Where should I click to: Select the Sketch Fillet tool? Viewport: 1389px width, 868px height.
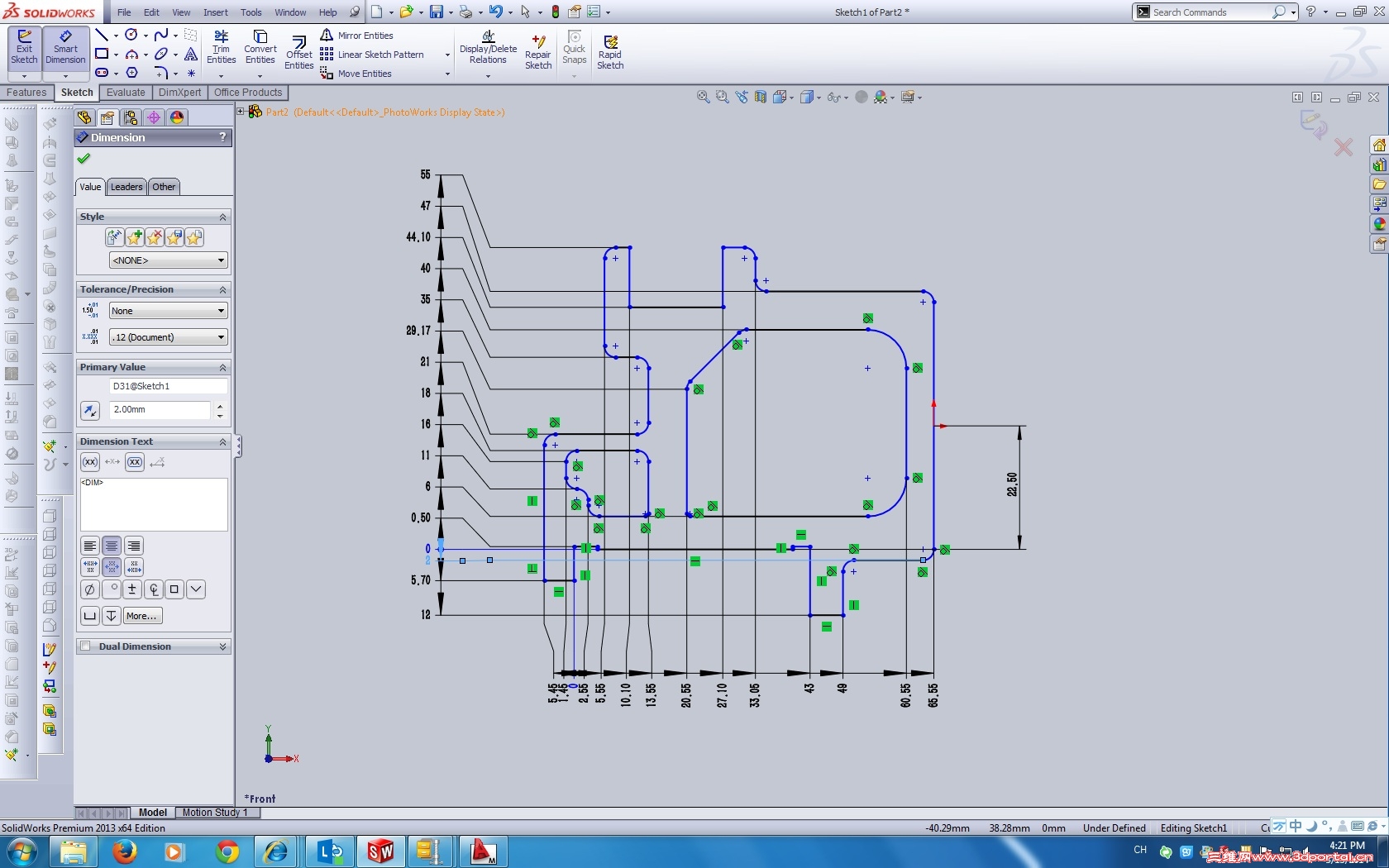(x=161, y=73)
